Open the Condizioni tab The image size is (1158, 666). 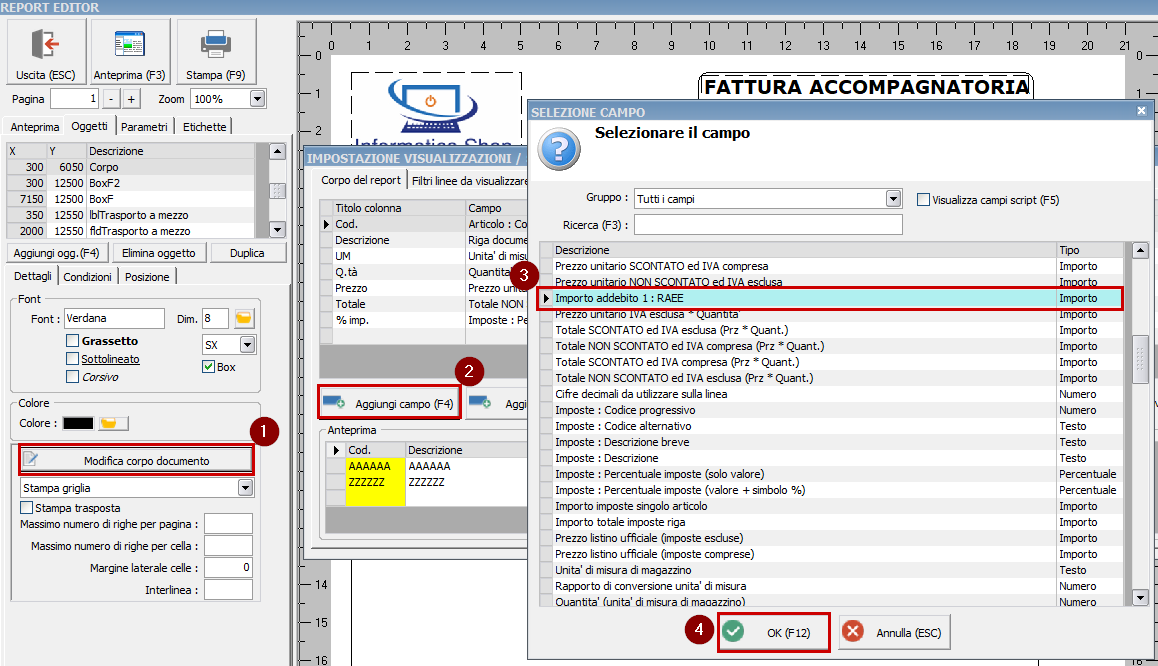[87, 277]
